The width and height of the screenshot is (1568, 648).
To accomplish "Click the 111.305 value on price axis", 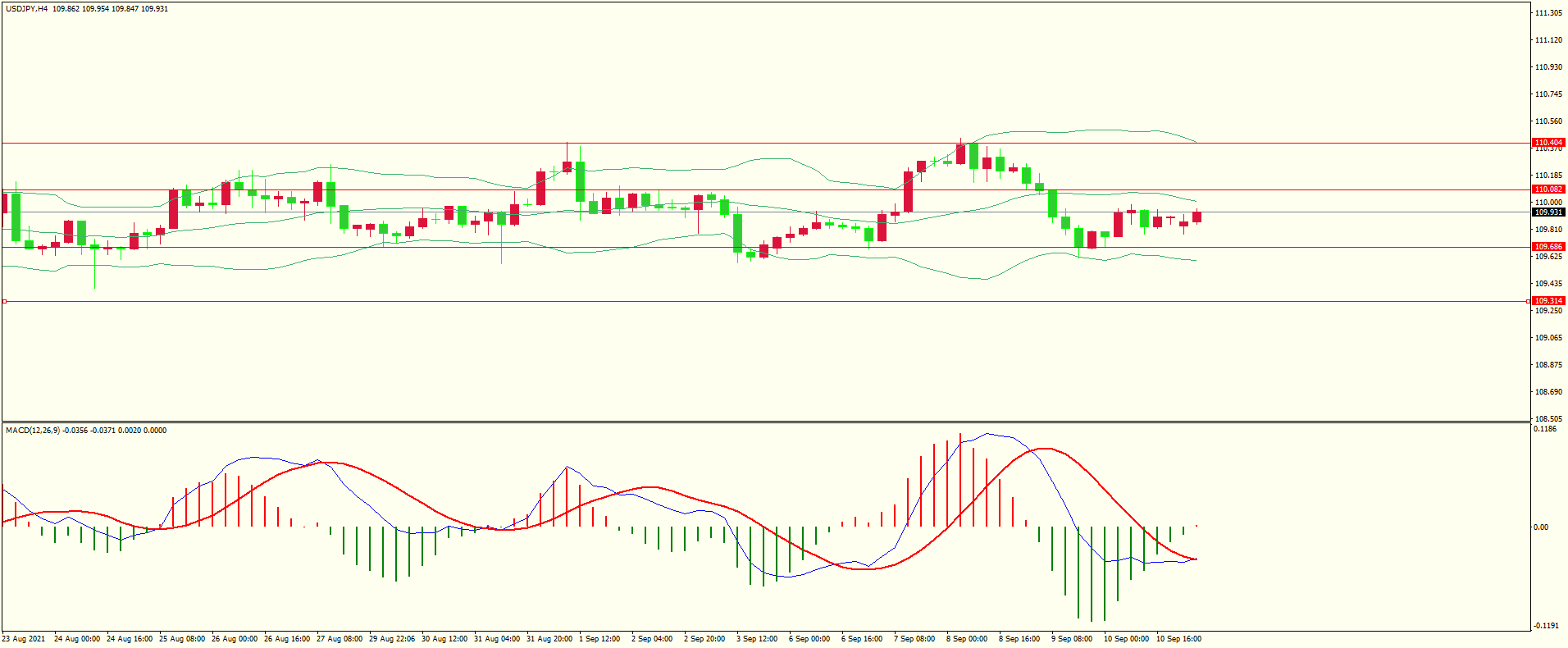I will click(x=1548, y=13).
